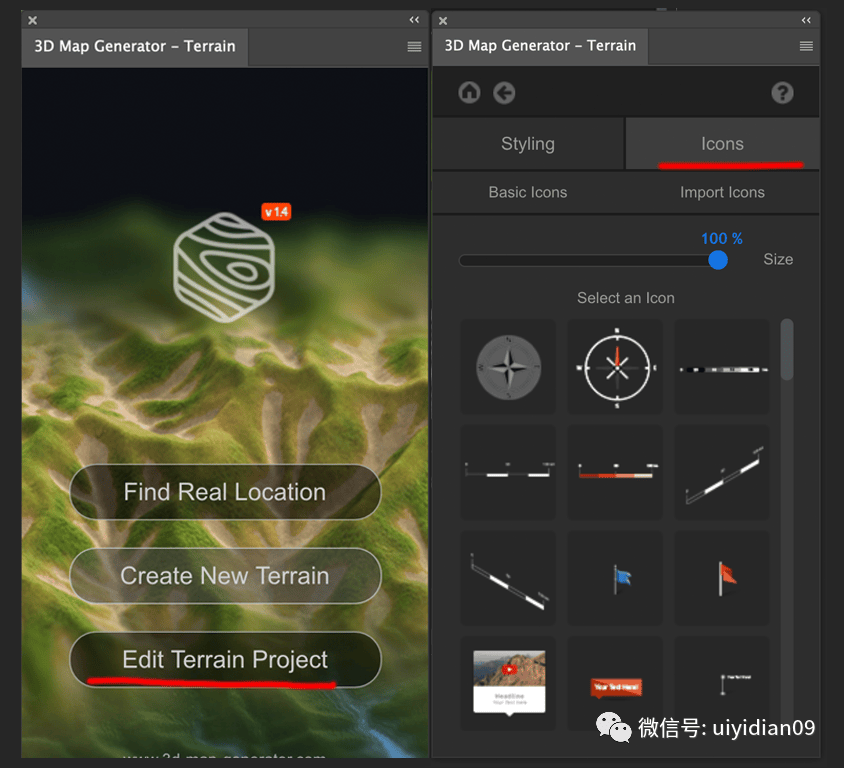
Task: Open the Basic Icons sub-tab
Action: tap(528, 192)
